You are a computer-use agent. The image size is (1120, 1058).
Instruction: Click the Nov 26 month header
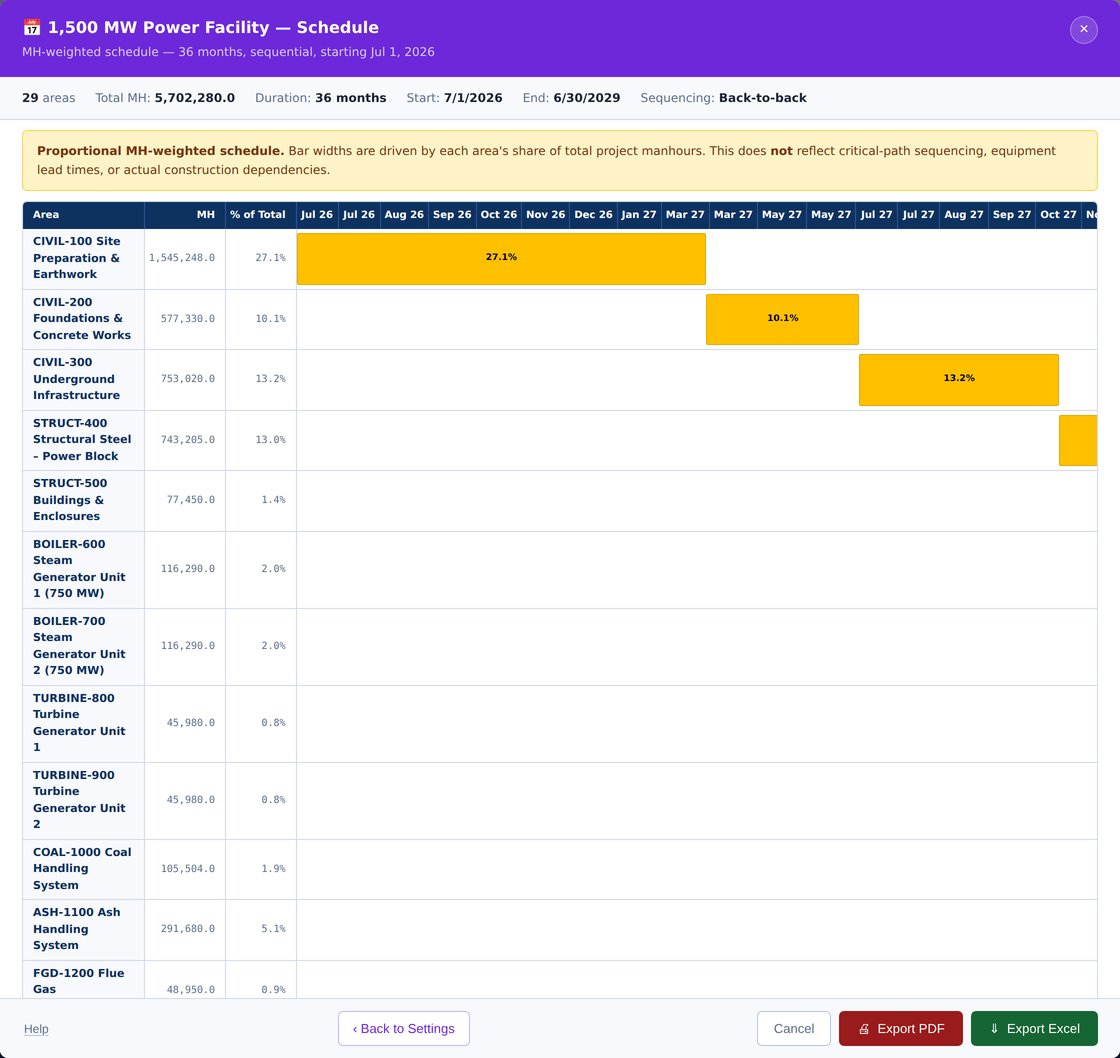click(546, 214)
